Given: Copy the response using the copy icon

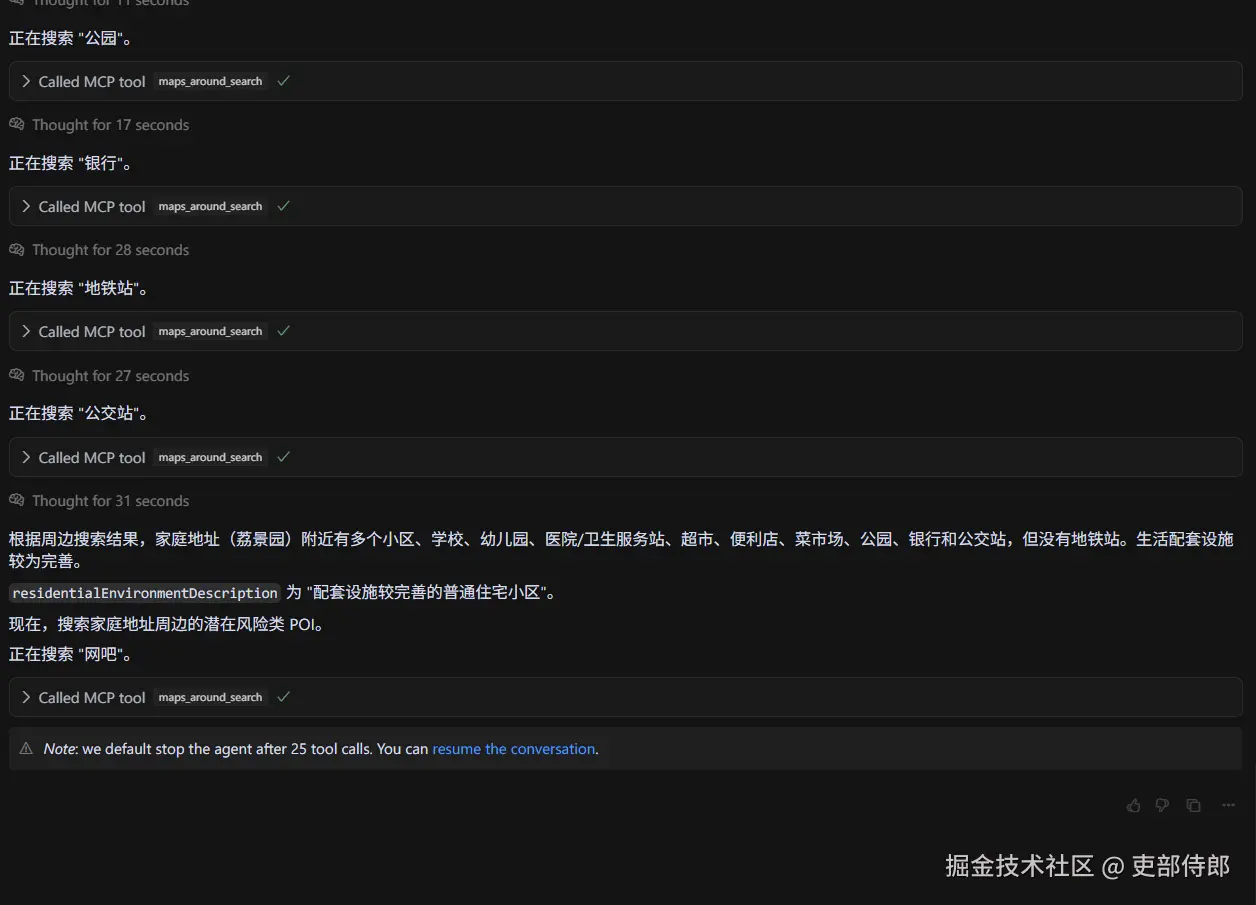Looking at the screenshot, I should coord(1193,805).
